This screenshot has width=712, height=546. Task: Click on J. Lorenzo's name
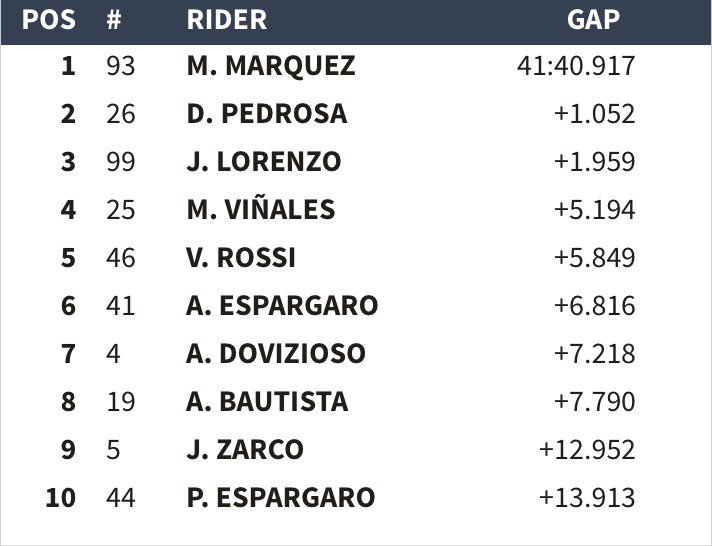[263, 162]
